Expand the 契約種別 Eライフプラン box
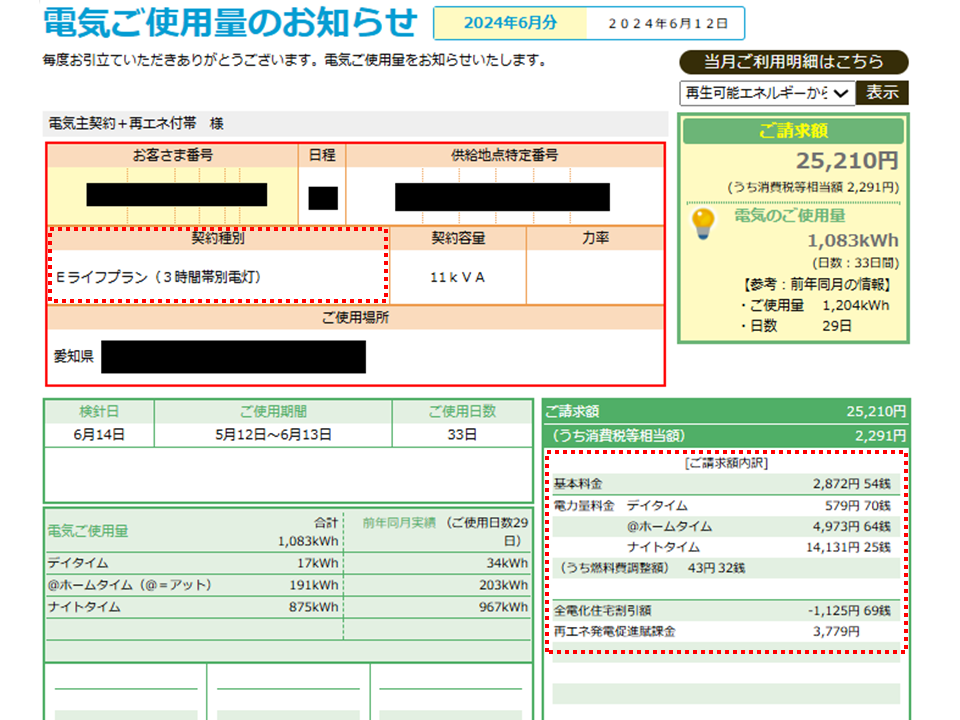The image size is (960, 720). tap(215, 262)
